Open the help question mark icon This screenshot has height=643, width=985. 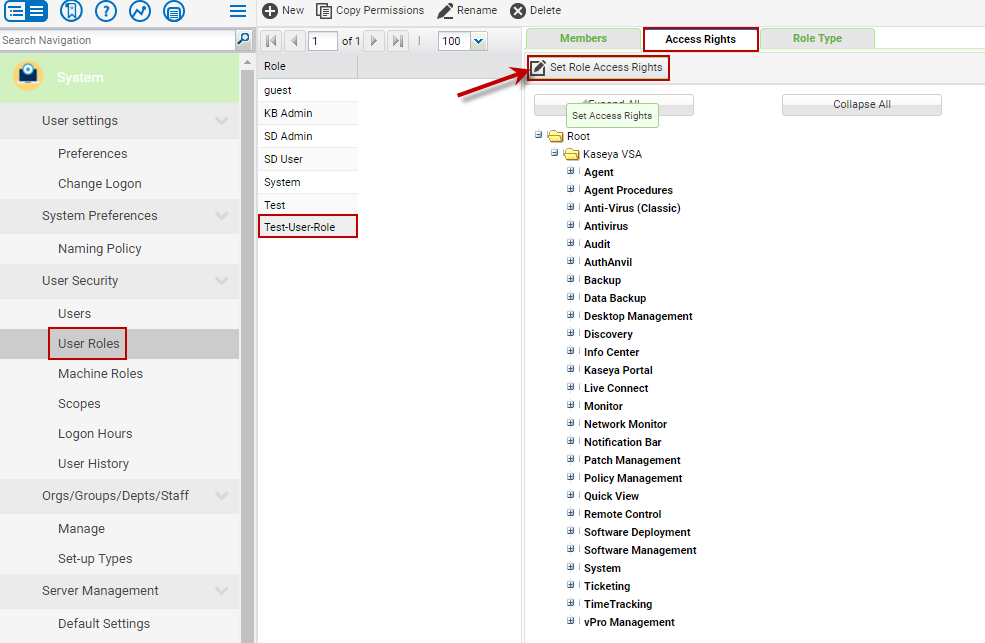coord(106,11)
